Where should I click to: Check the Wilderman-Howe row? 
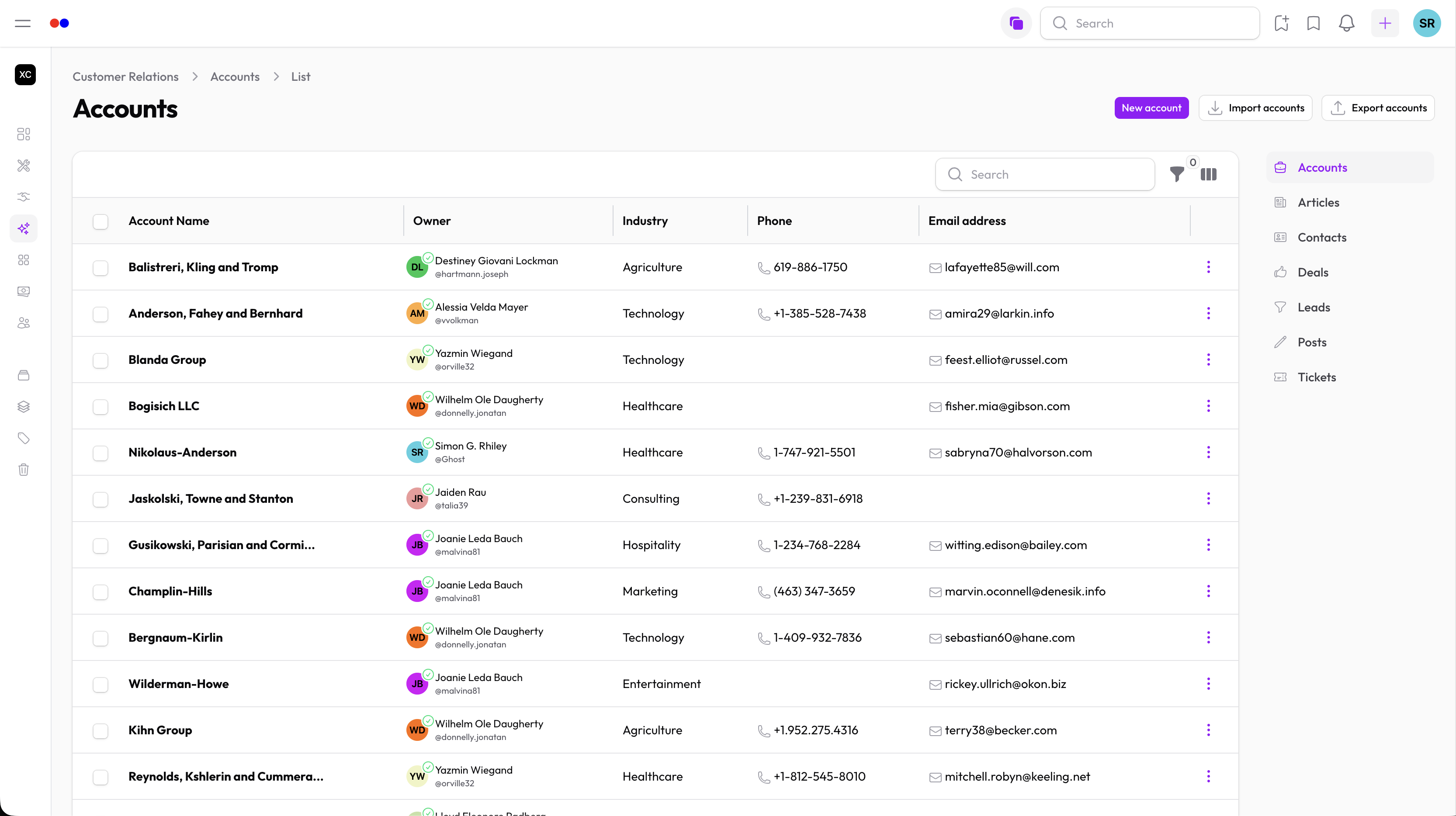pyautogui.click(x=101, y=685)
